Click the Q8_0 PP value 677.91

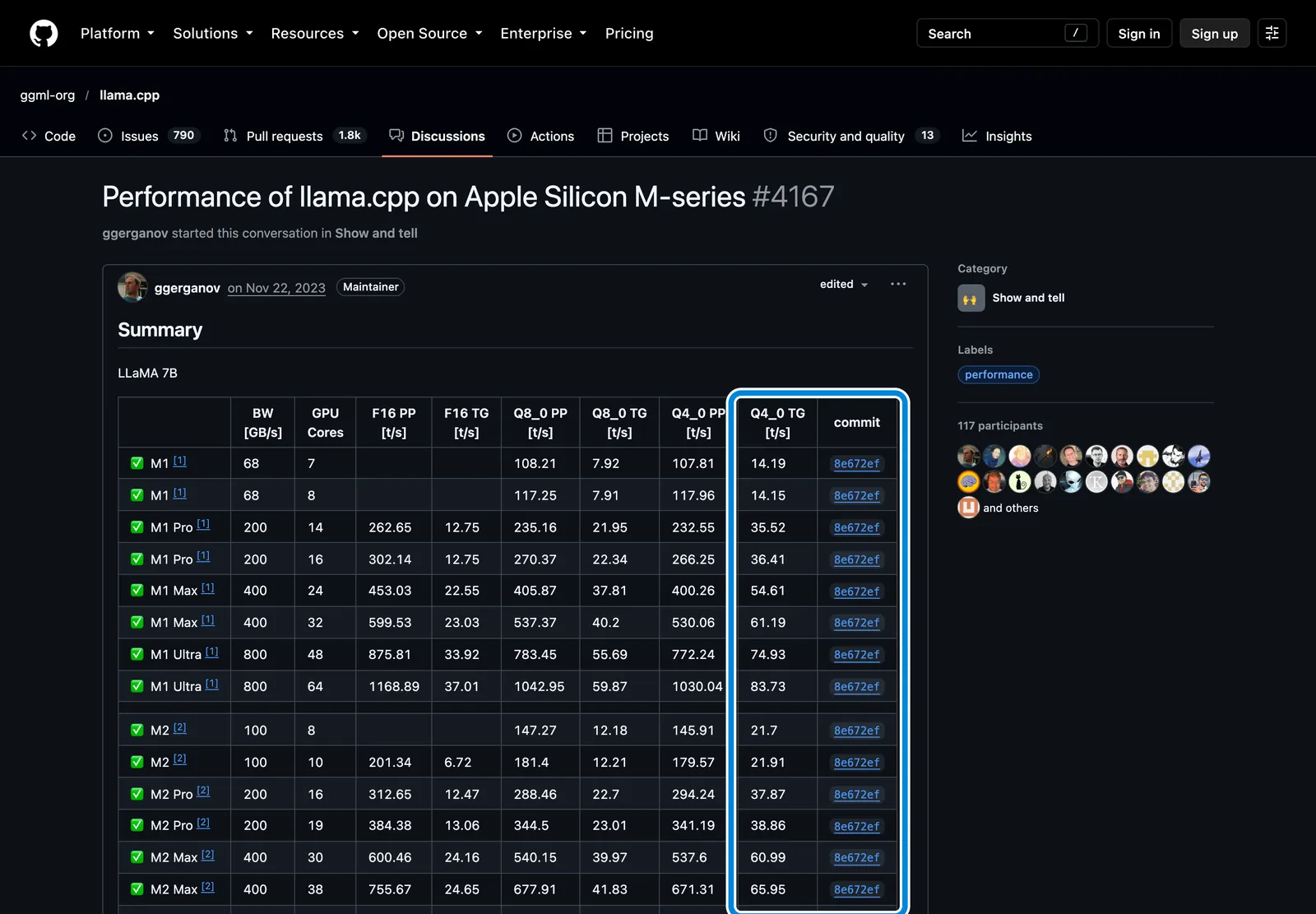click(535, 889)
